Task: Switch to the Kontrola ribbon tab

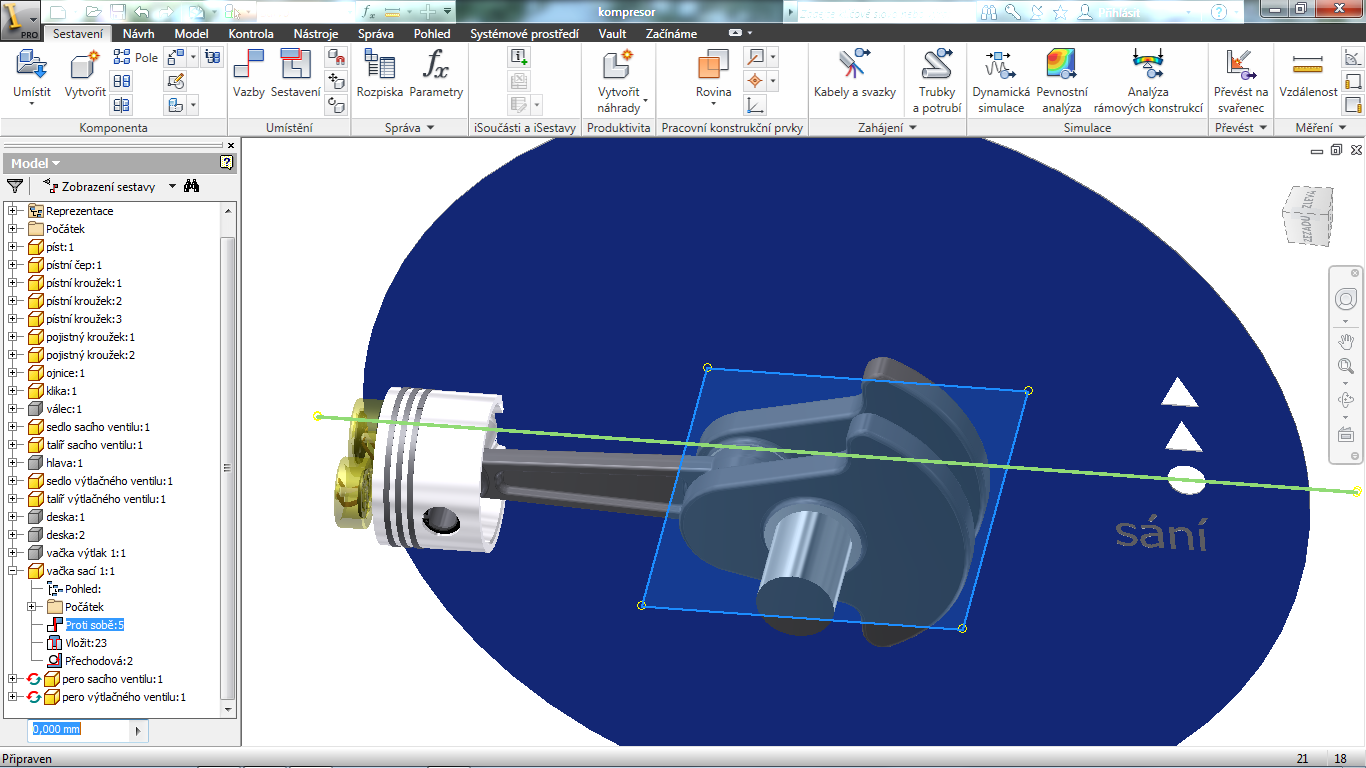Action: pos(251,33)
